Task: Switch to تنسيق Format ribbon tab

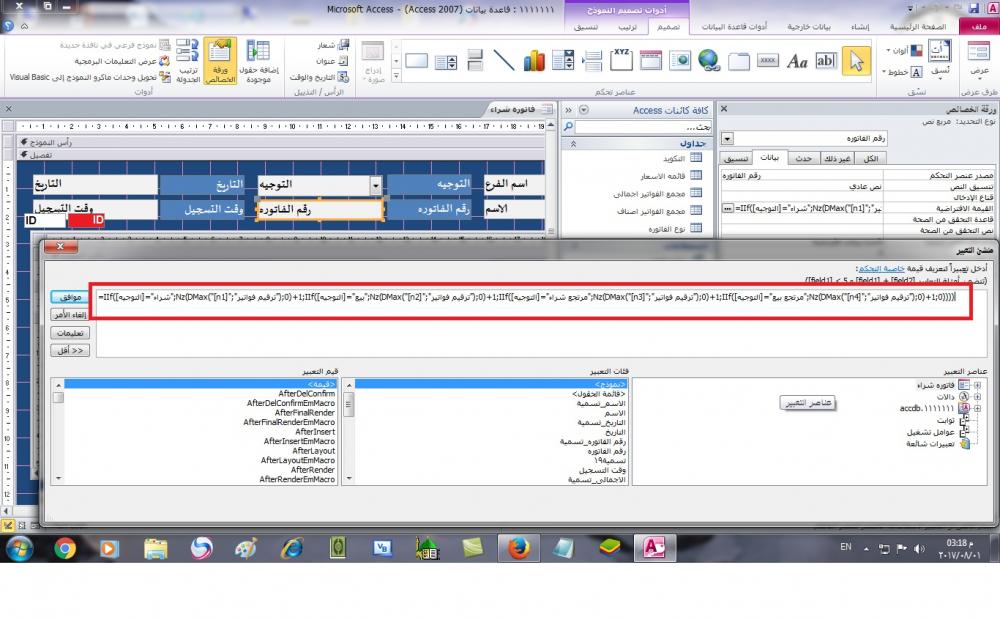Action: [585, 27]
